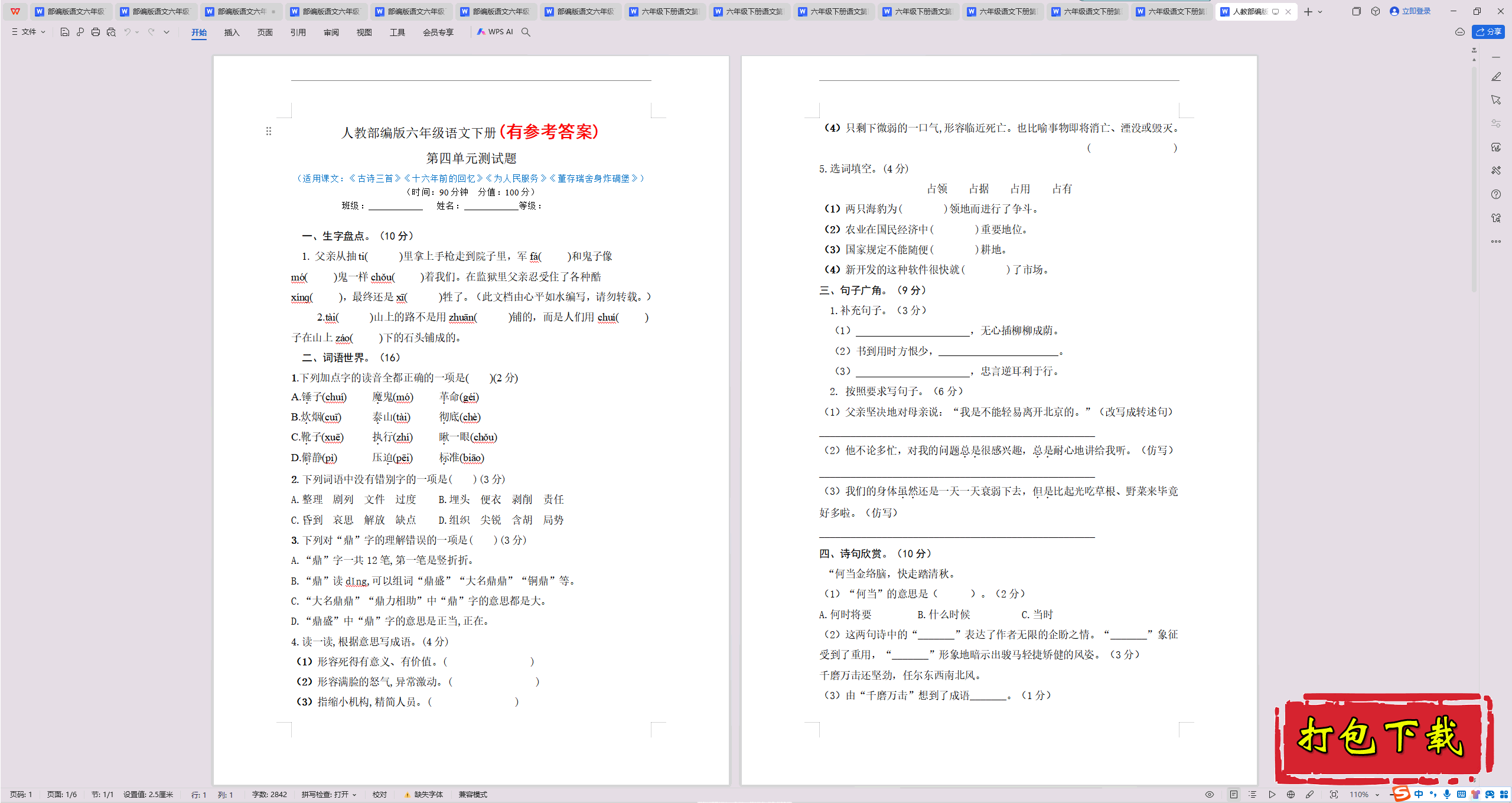Click the Undo arrow icon
This screenshot has width=1512, height=803.
127,32
